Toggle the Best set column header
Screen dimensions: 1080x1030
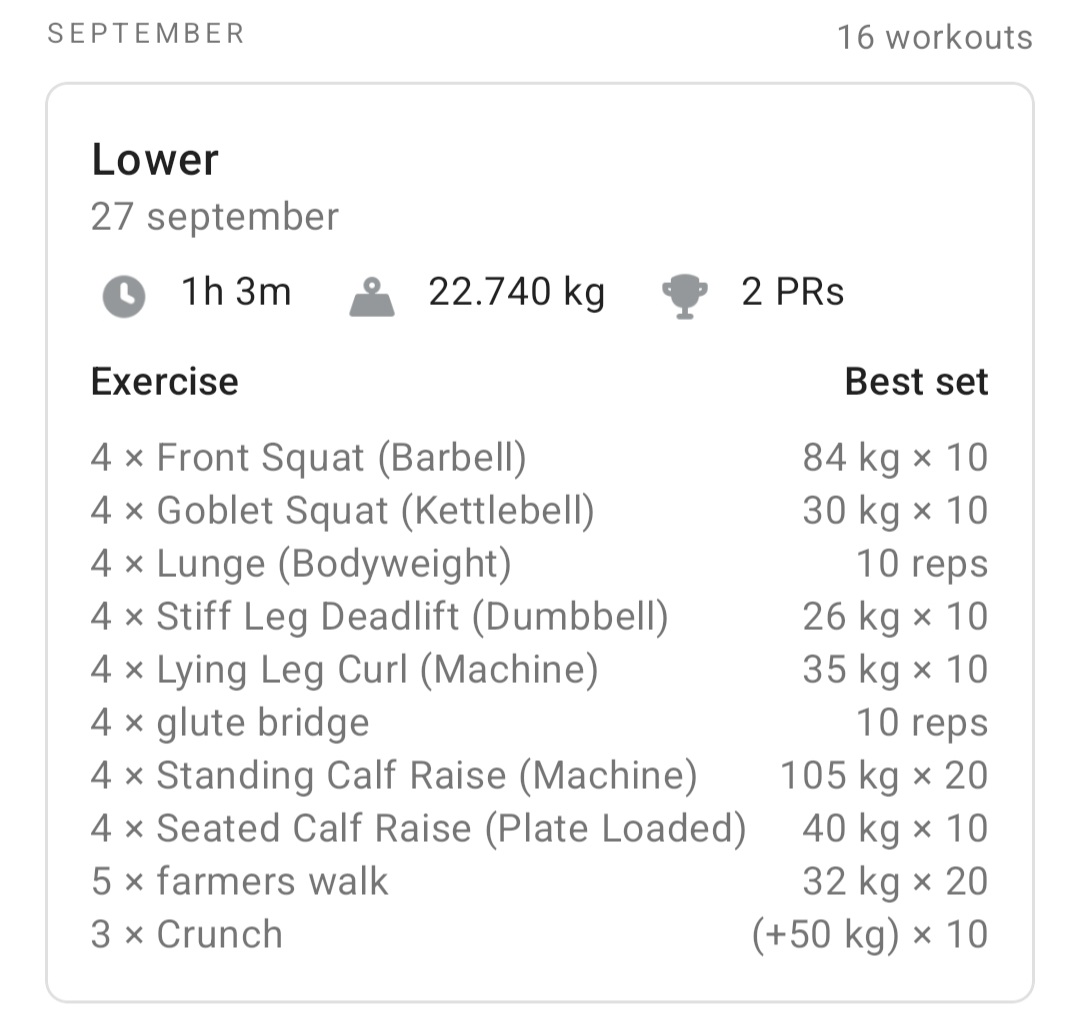[x=916, y=382]
